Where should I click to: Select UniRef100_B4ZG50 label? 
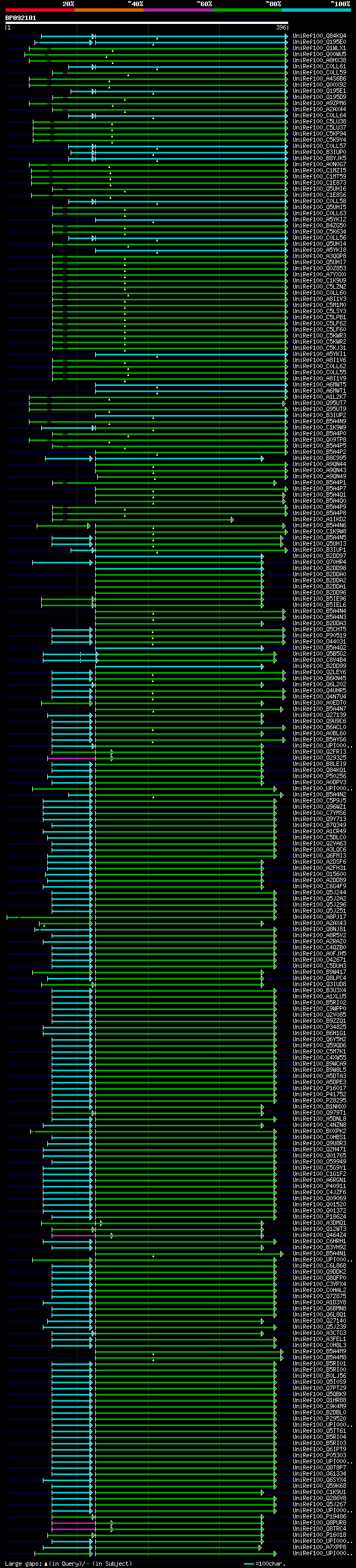click(x=319, y=226)
